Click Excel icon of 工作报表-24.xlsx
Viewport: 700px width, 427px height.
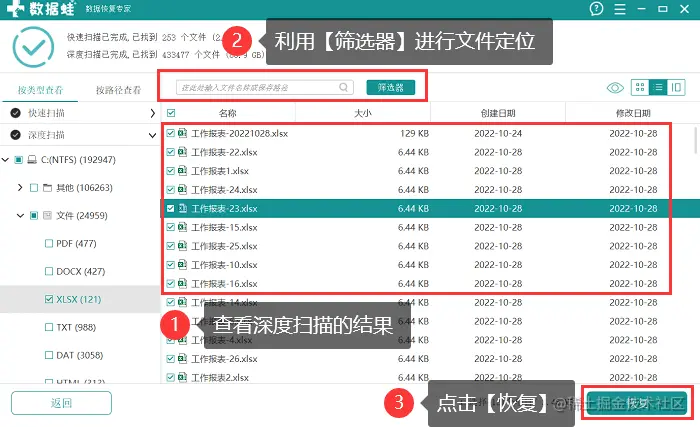[x=182, y=189]
